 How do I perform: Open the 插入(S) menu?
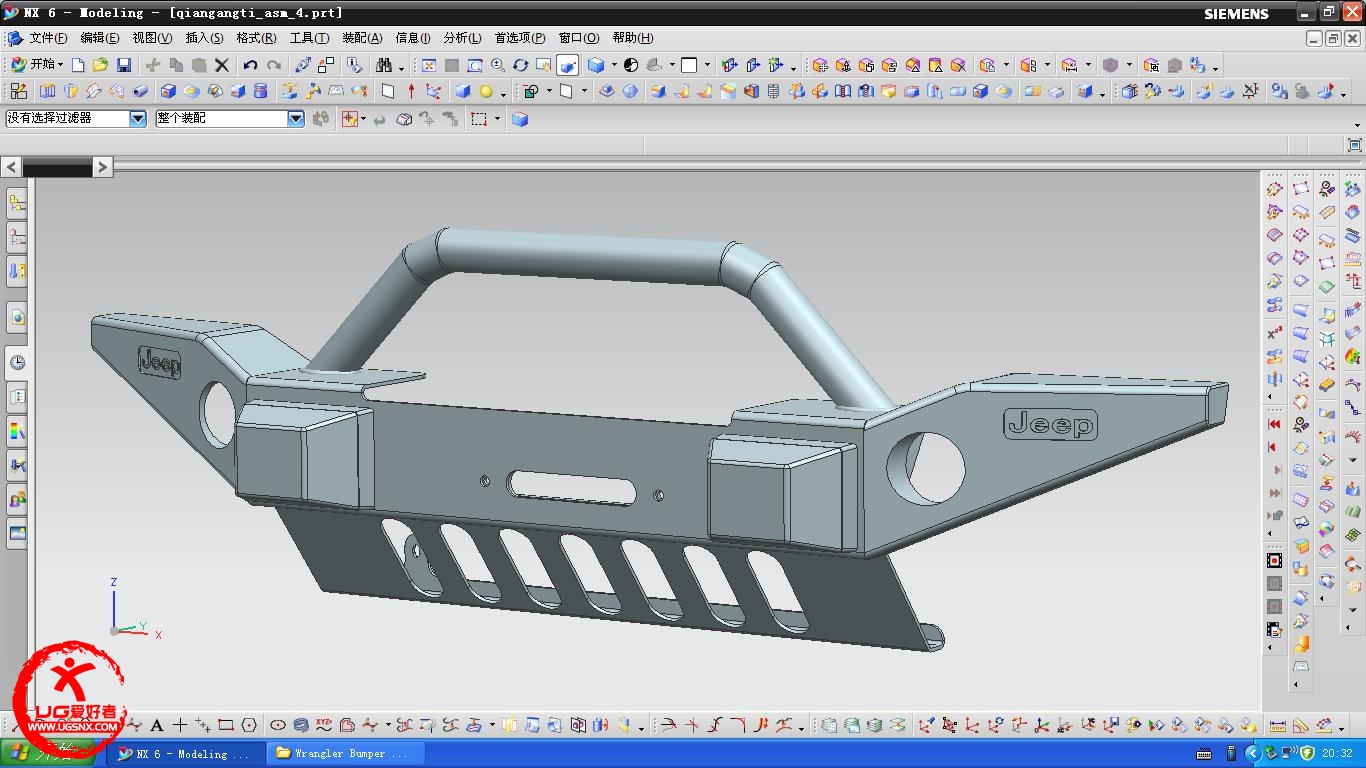(x=204, y=38)
